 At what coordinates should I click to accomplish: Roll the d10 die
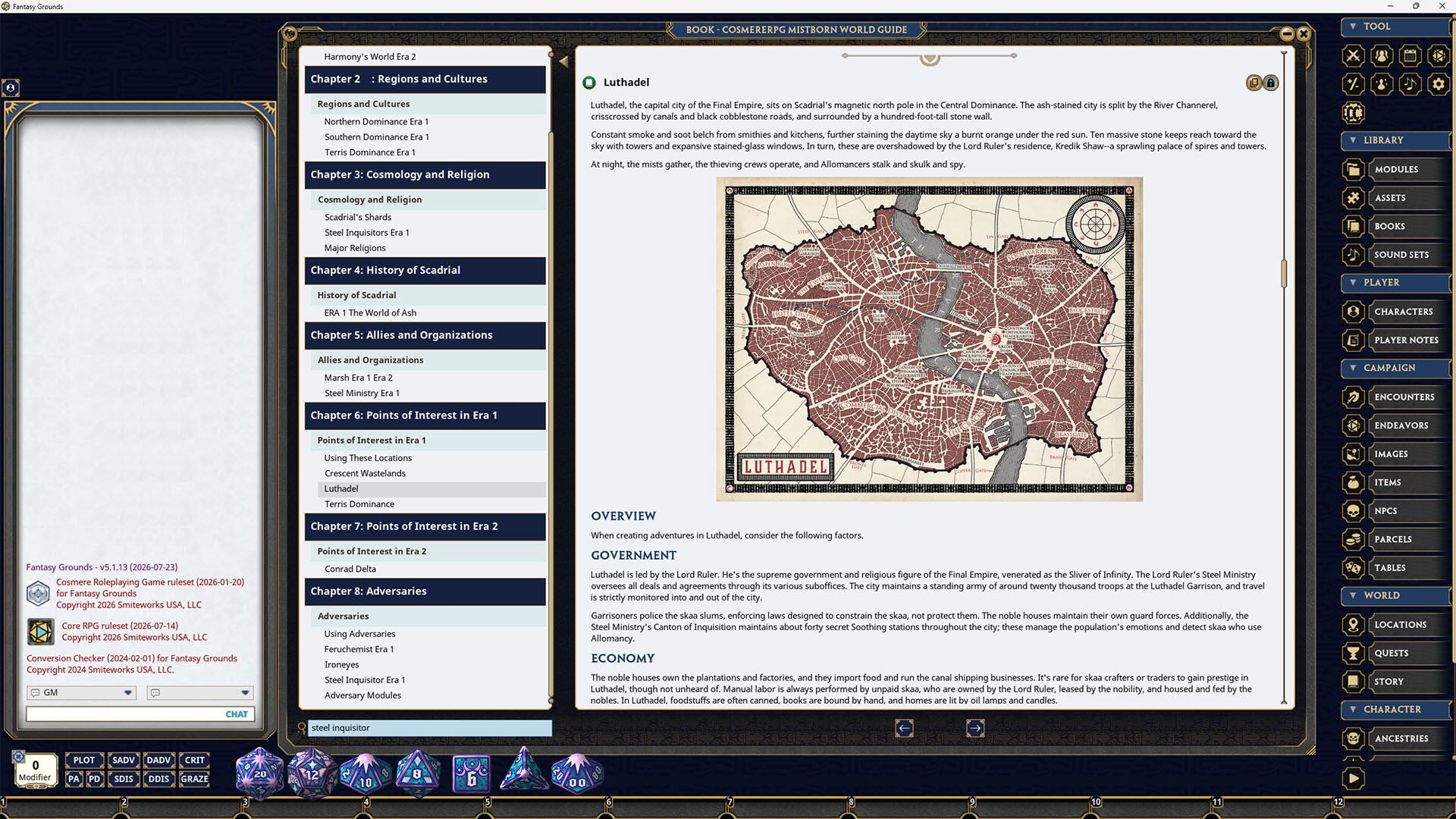click(x=365, y=775)
